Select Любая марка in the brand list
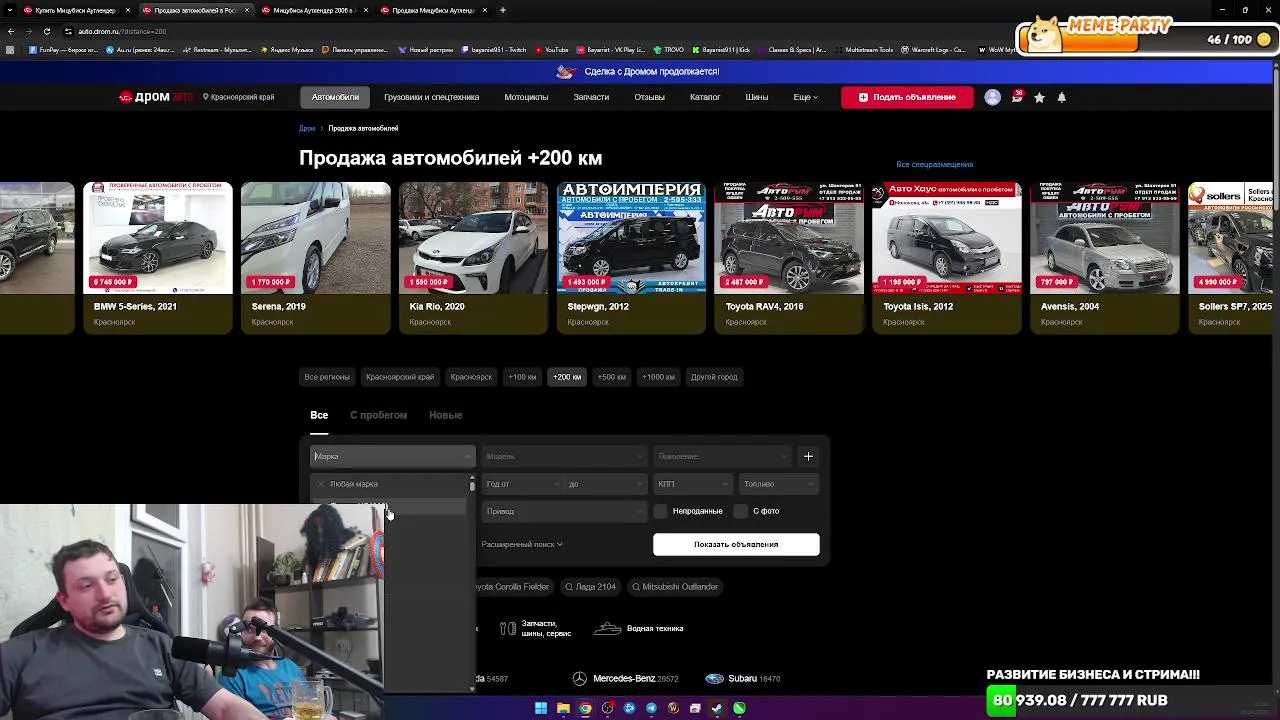 tap(388, 484)
